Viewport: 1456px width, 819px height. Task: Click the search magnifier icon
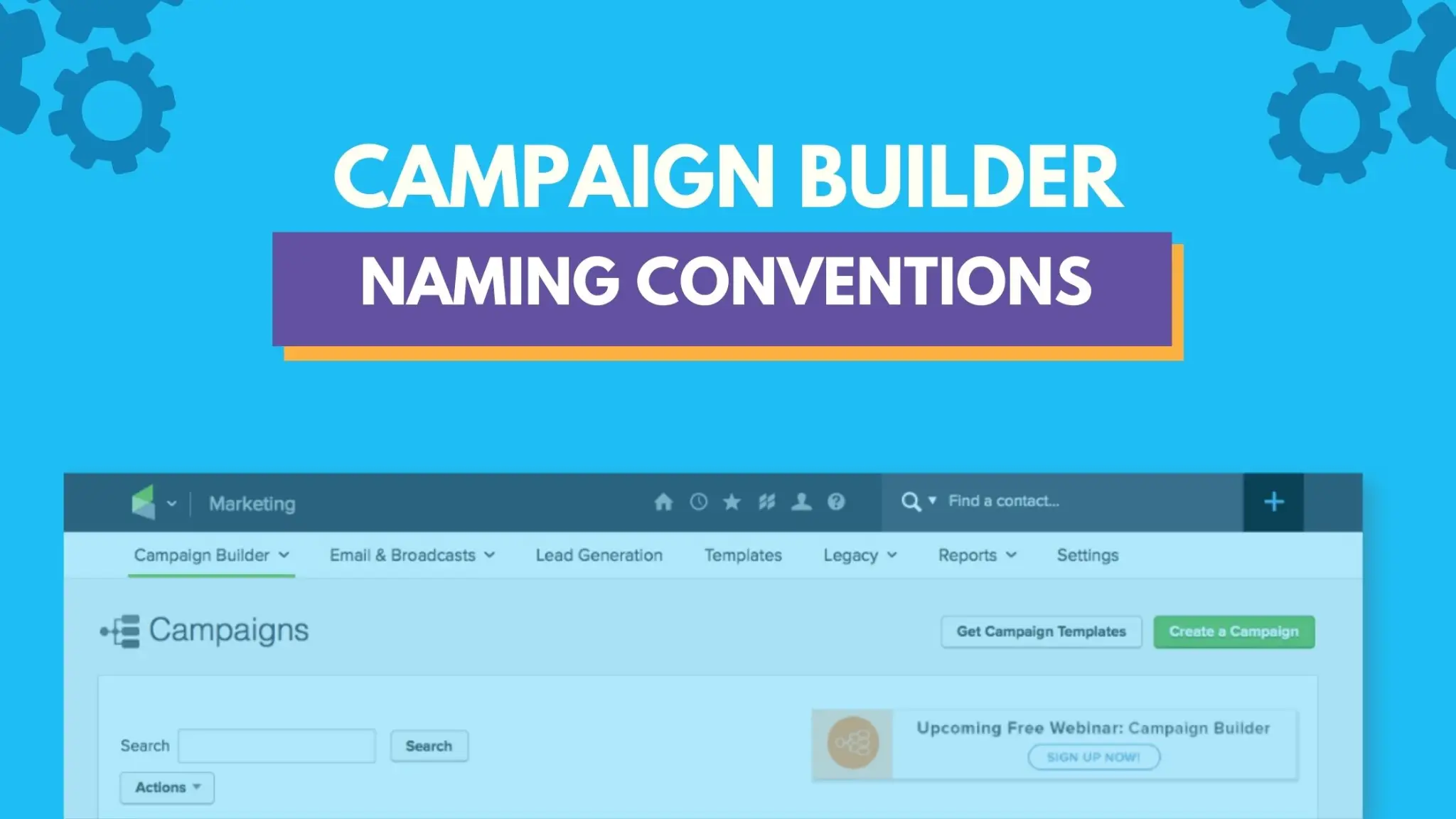tap(909, 501)
